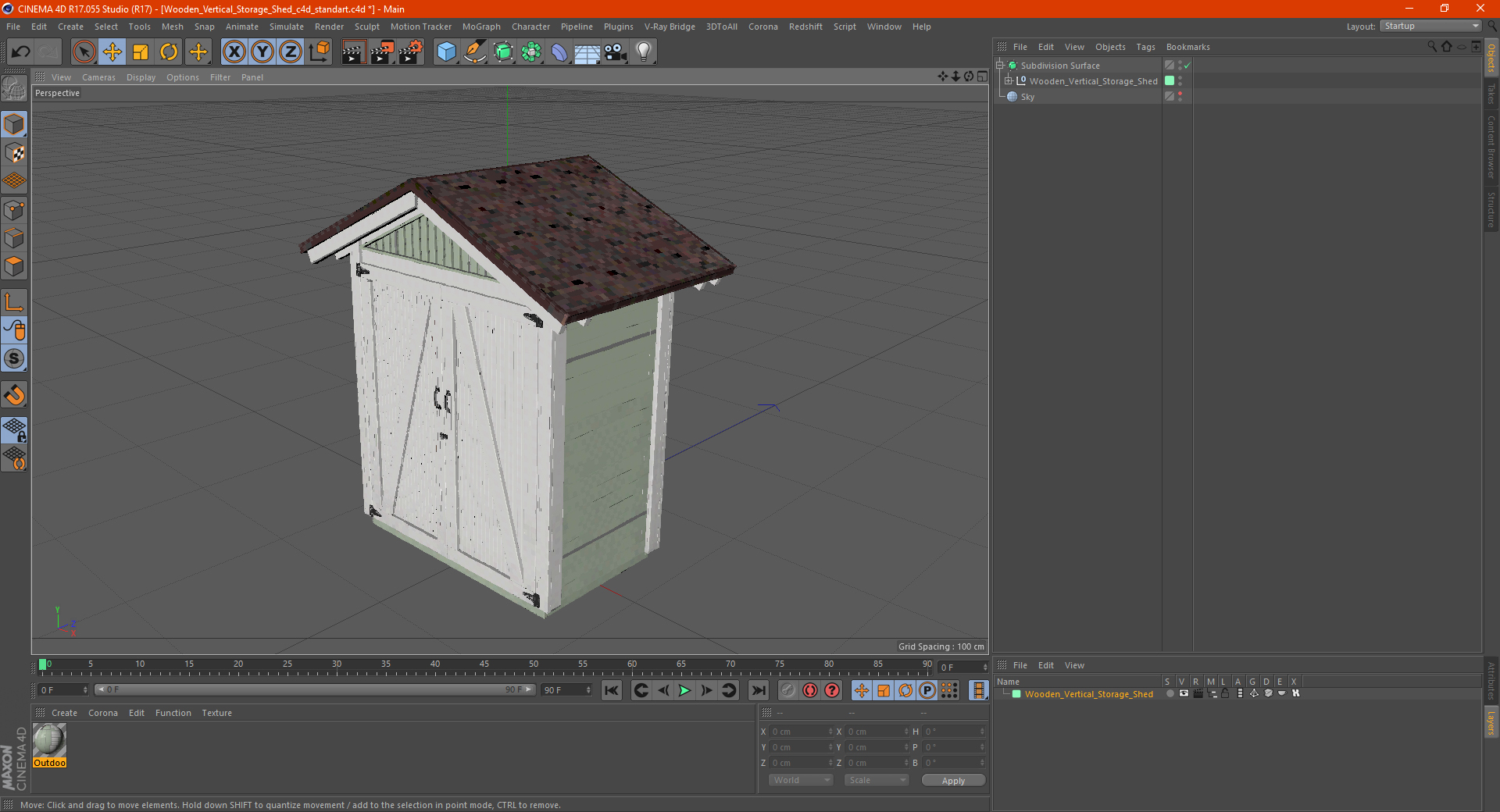Select the Rotate tool in the top toolbar

(x=169, y=52)
